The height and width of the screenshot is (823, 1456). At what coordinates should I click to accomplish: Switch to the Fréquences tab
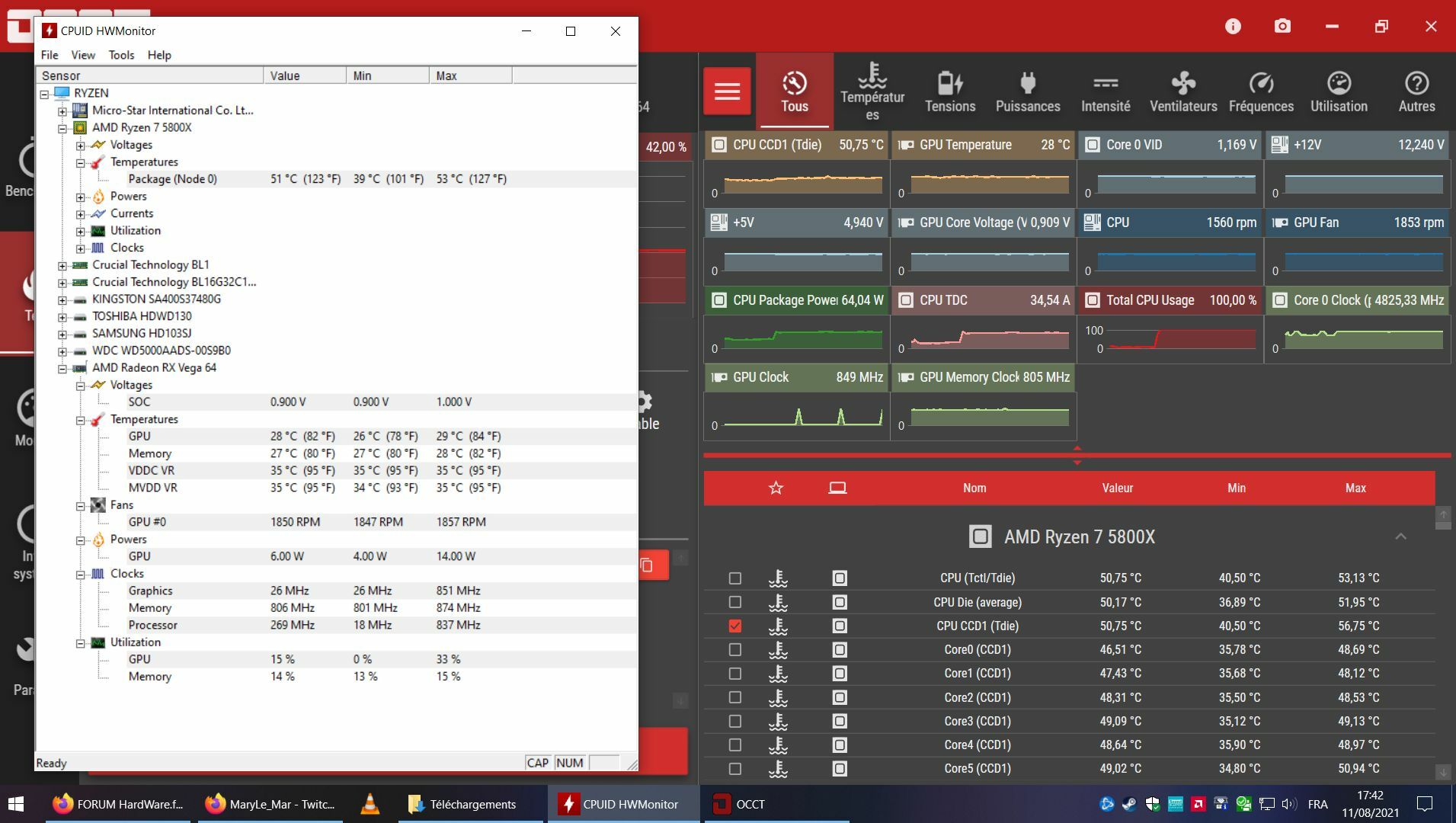(1261, 91)
